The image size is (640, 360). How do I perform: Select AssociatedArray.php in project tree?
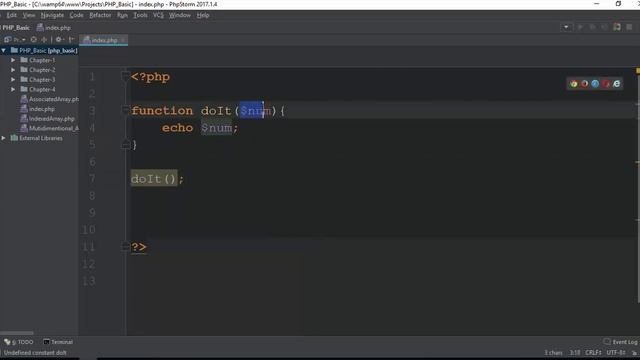49,99
